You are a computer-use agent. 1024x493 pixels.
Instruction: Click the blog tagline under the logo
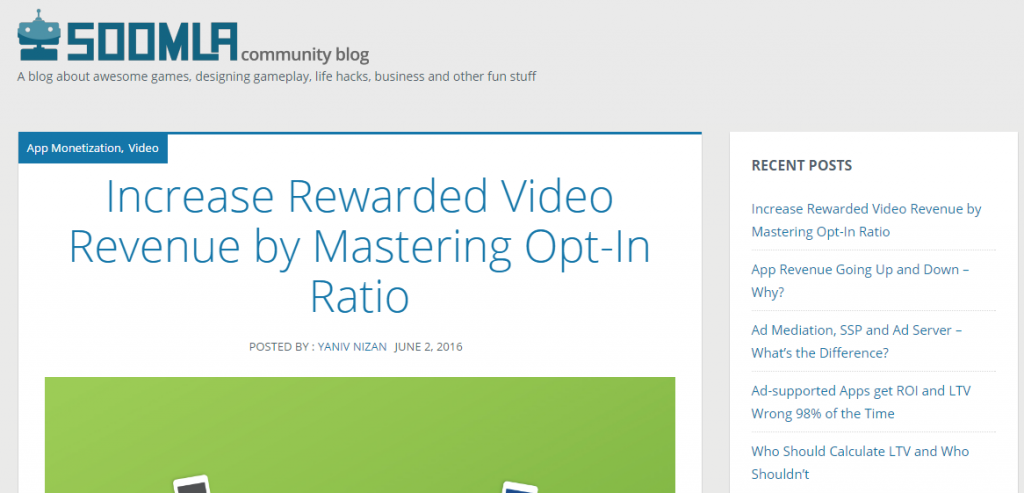point(277,77)
